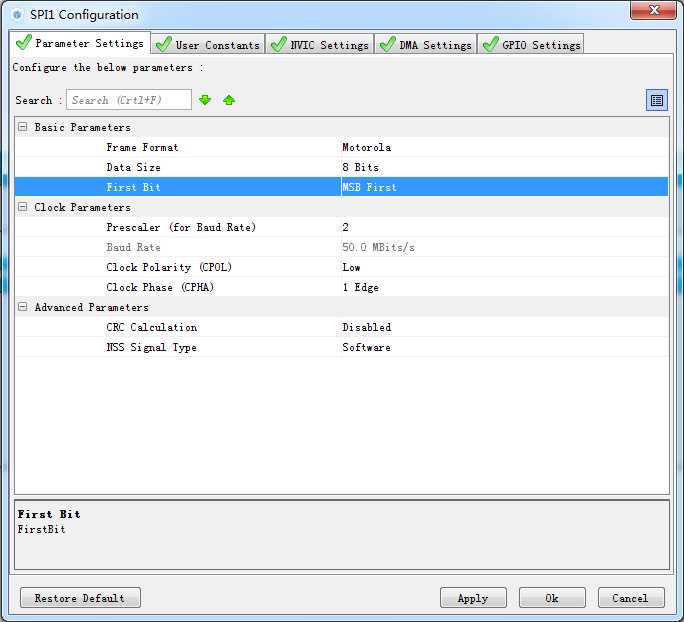
Task: Confirm with the Ok button
Action: coord(552,598)
